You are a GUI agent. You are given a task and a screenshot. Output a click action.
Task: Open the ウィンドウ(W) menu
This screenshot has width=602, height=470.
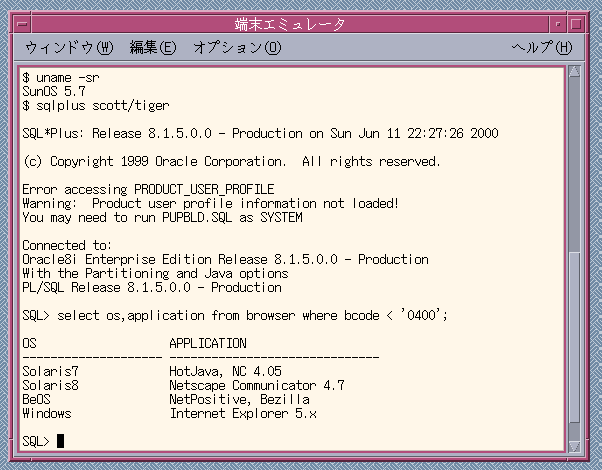69,48
